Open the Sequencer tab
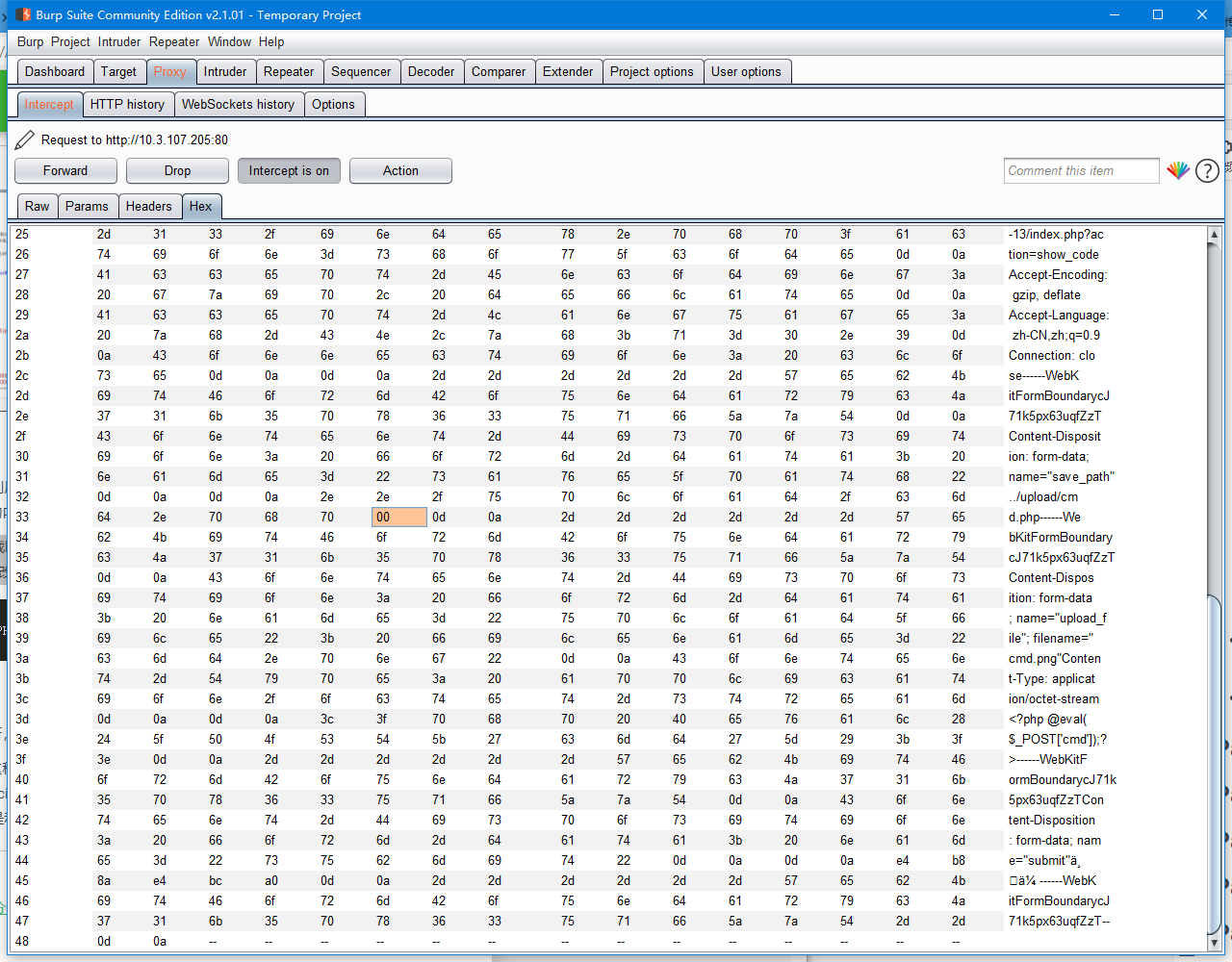1232x962 pixels. point(361,71)
